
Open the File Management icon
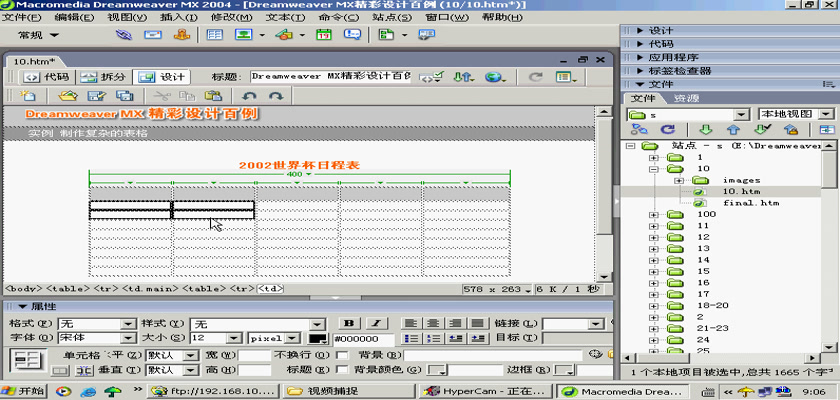coord(464,77)
